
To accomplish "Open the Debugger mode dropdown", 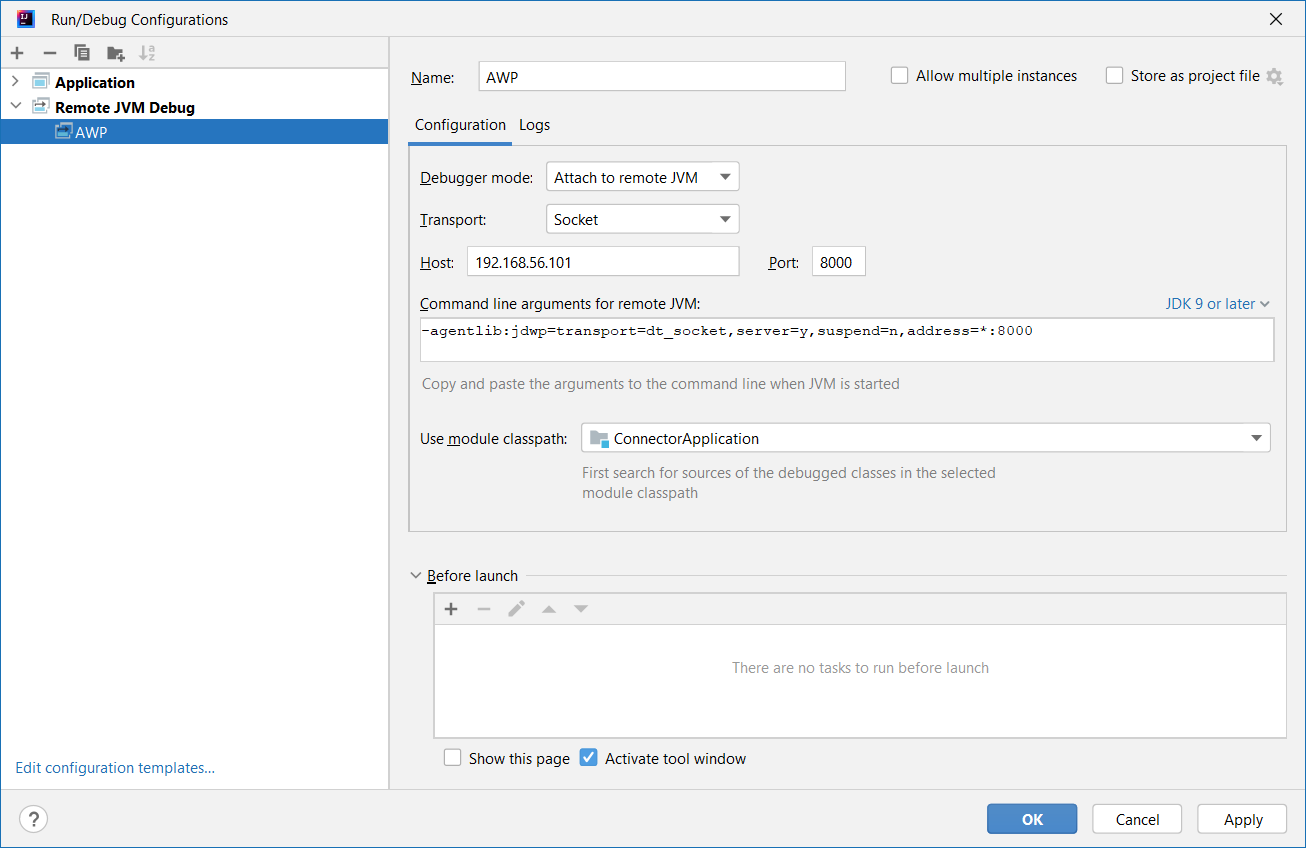I will (x=642, y=178).
